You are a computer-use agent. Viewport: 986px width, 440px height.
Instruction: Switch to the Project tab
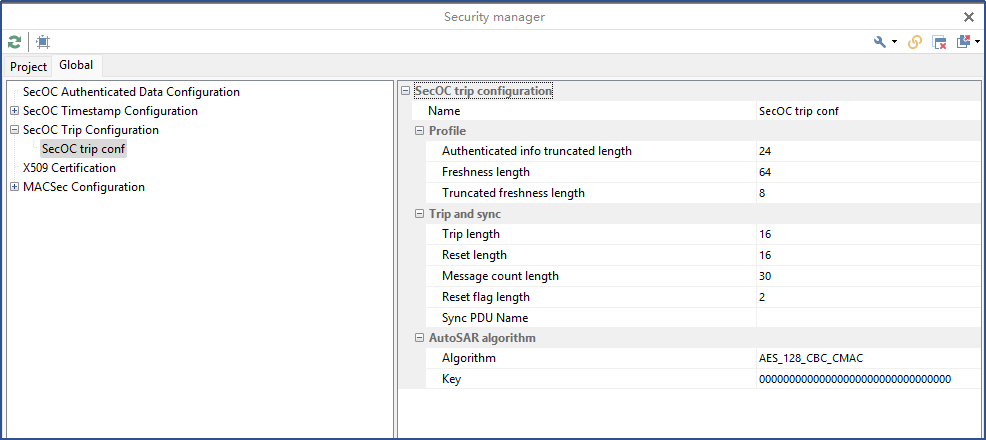tap(29, 67)
